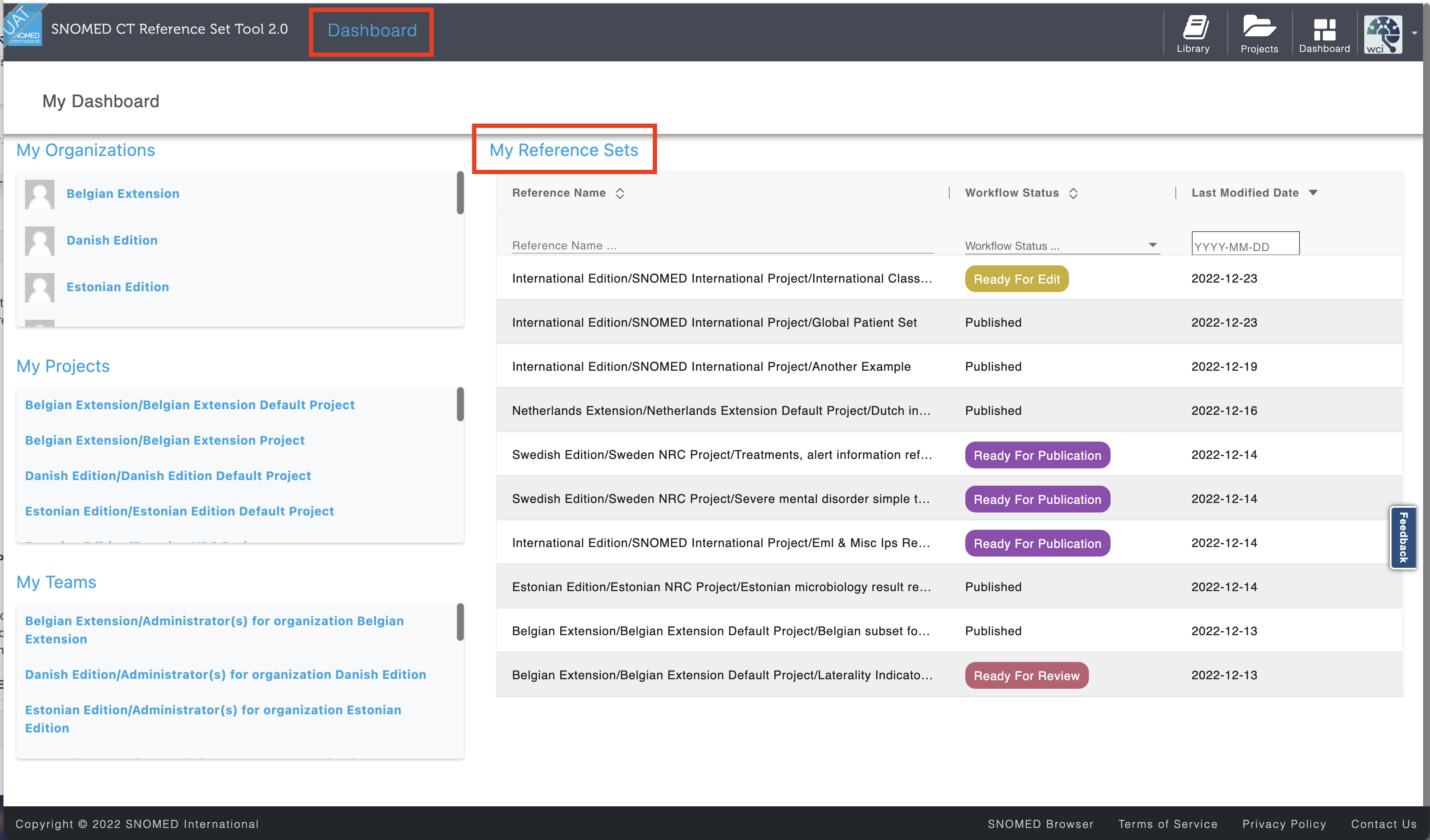Open the International Class reference set row
Screen dimensions: 1430x840
[x=722, y=278]
